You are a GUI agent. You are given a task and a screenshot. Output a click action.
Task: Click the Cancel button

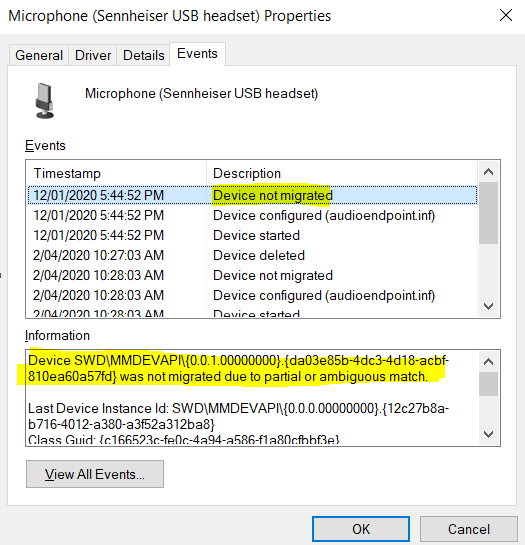tap(468, 529)
